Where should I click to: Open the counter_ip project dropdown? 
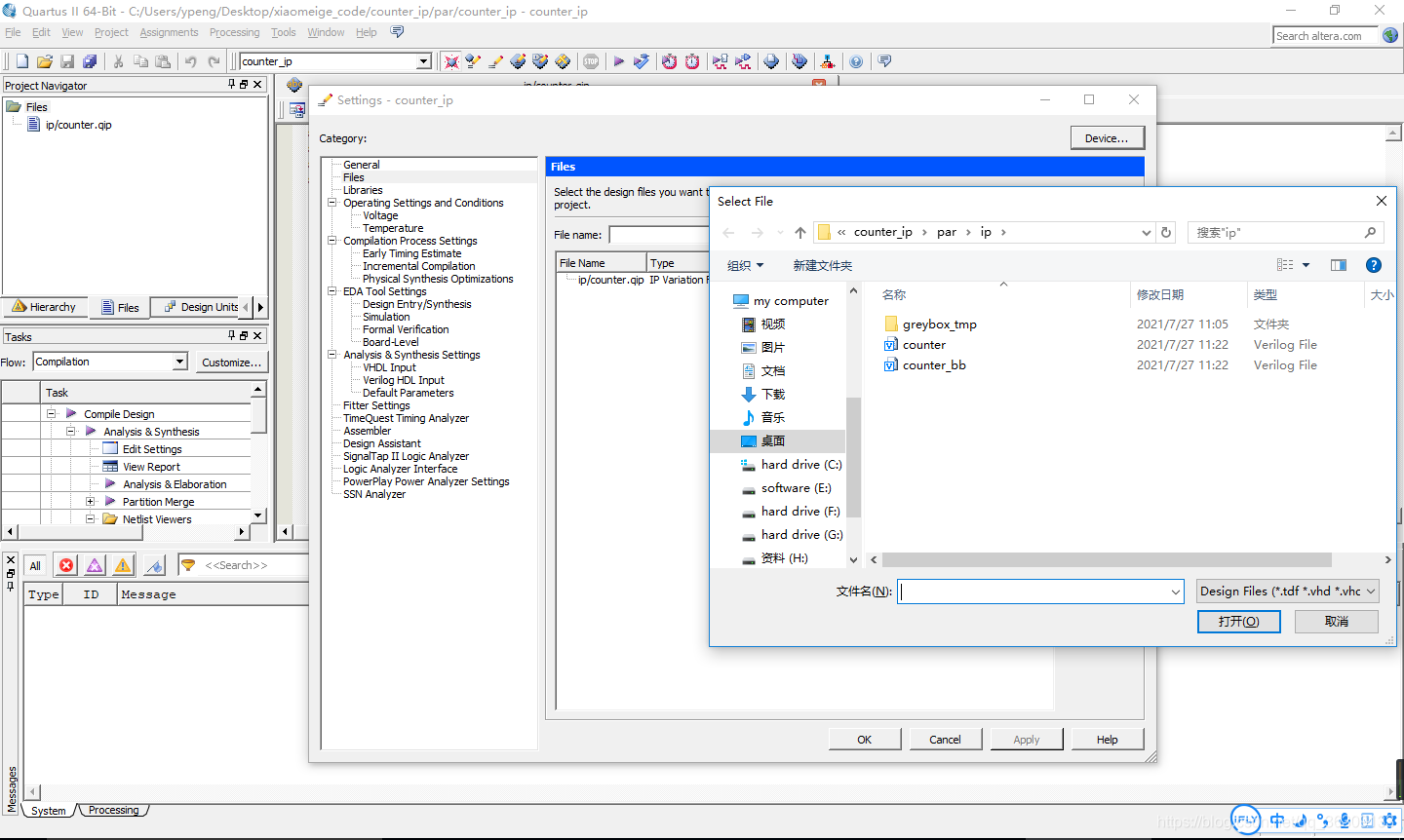click(x=424, y=61)
